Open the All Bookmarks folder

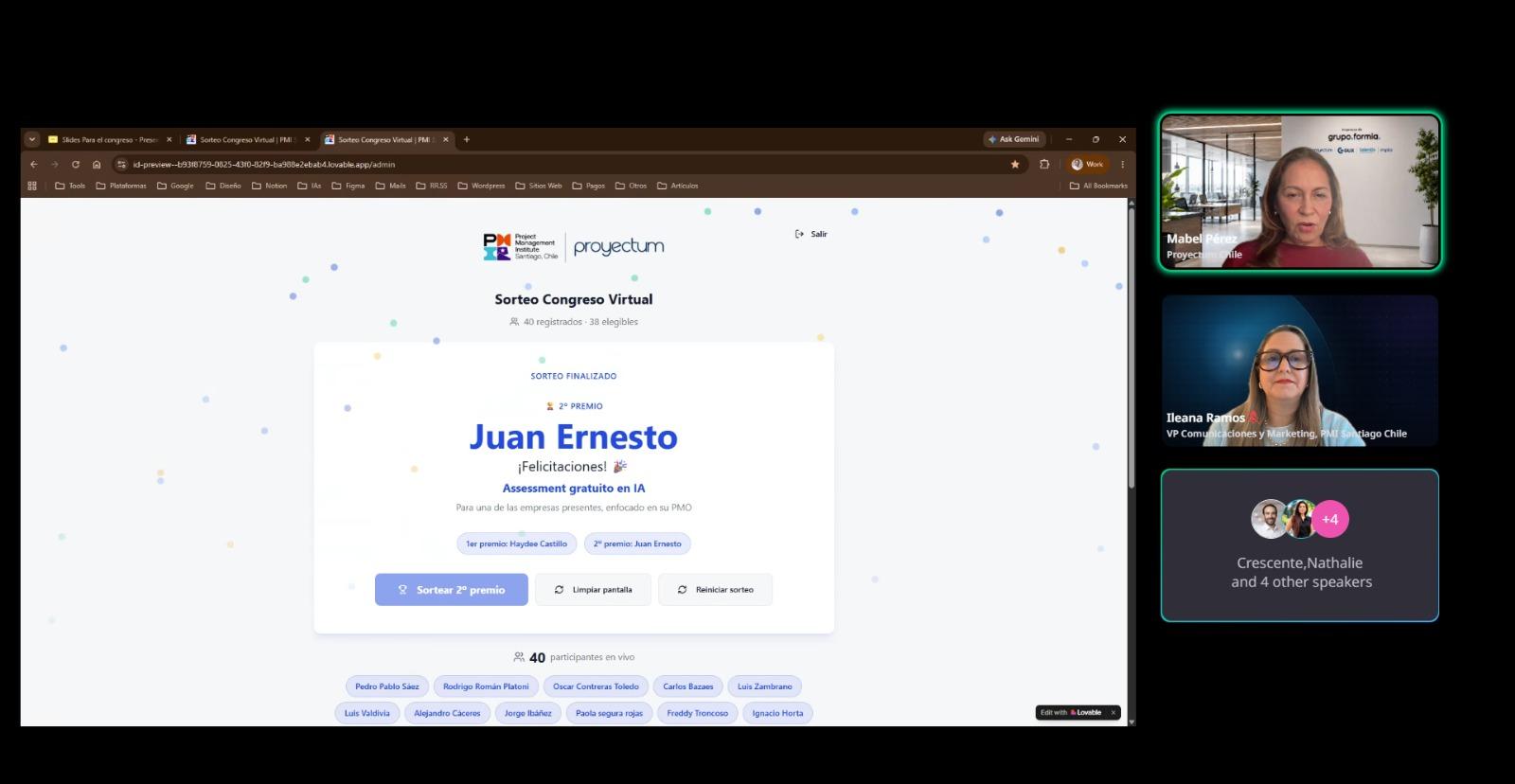click(x=1099, y=186)
